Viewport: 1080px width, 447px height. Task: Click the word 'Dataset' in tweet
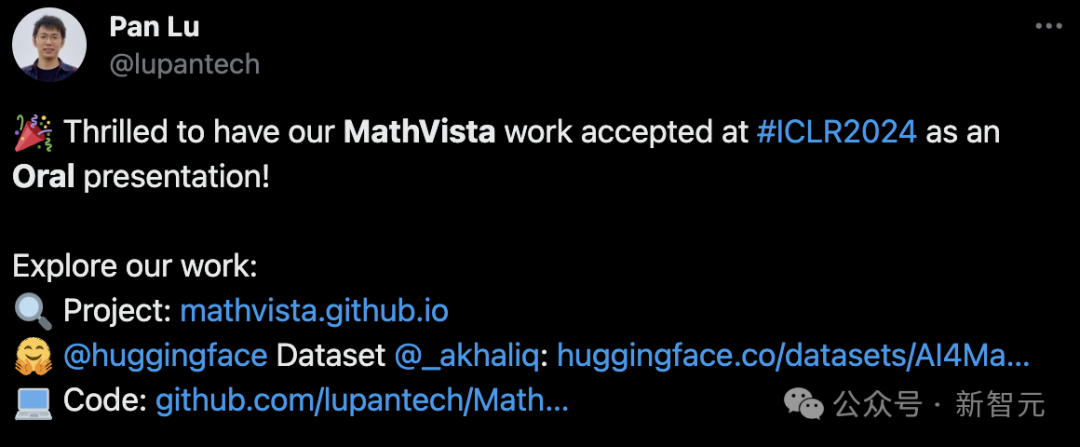pyautogui.click(x=331, y=356)
